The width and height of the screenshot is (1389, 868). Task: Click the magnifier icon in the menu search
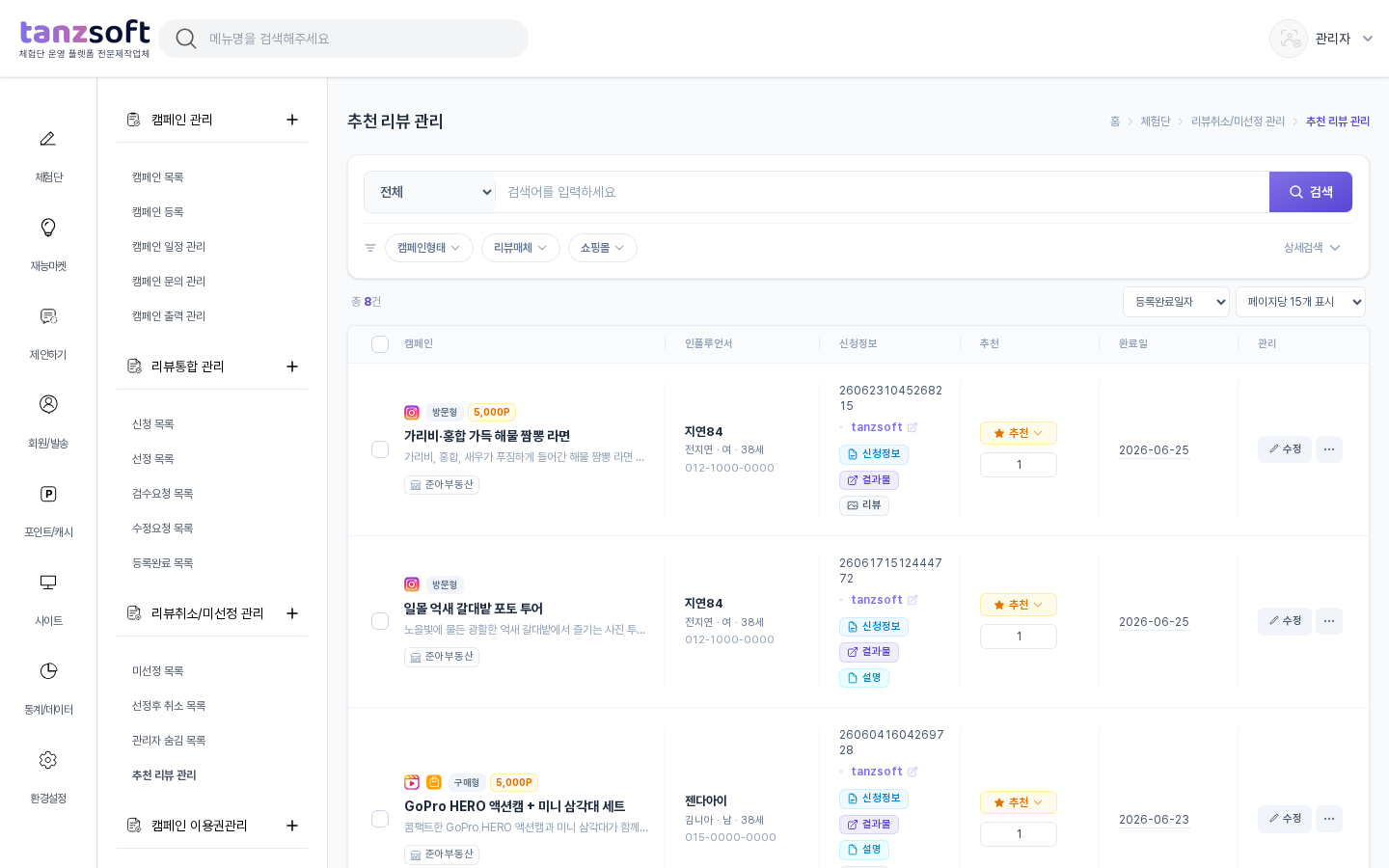[186, 39]
